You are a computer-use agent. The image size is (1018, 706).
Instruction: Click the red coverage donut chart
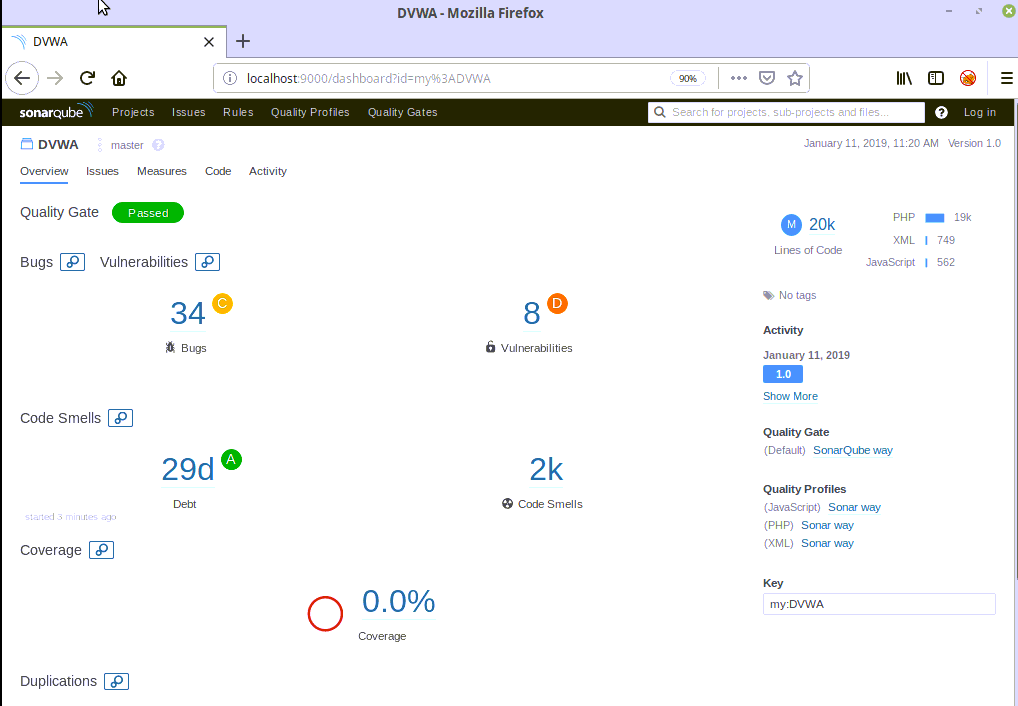[325, 613]
